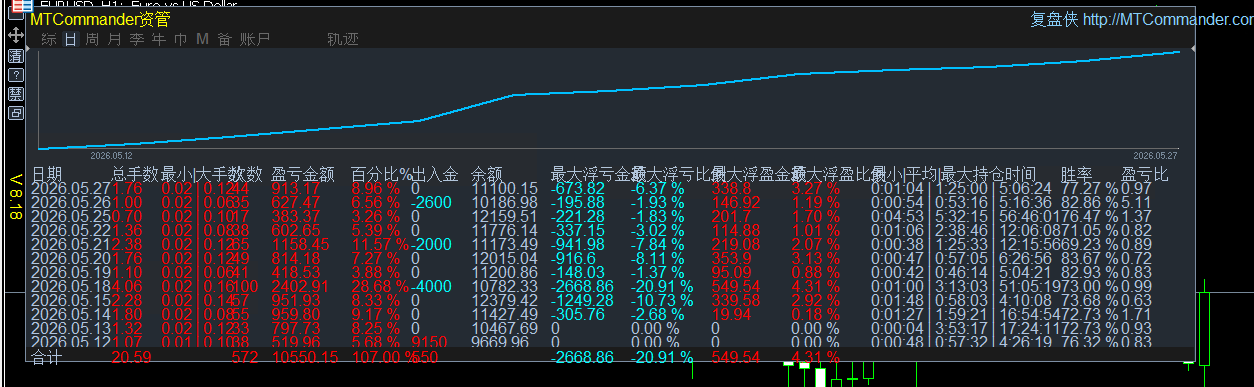Click the 合计 total row label
1254x387 pixels.
(47, 356)
